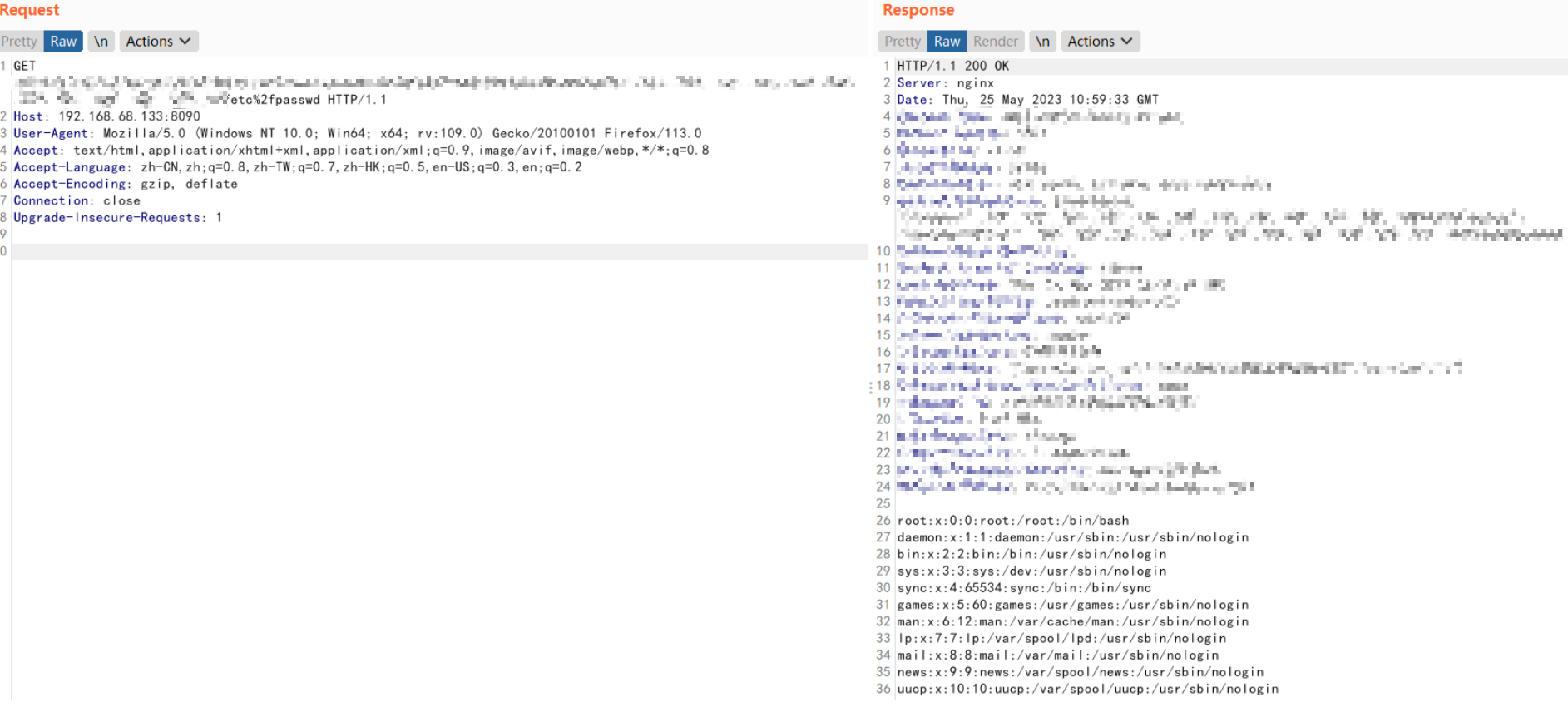Open the Actions dropdown in Request panel
Image resolution: width=1568 pixels, height=712 pixels.
point(159,42)
